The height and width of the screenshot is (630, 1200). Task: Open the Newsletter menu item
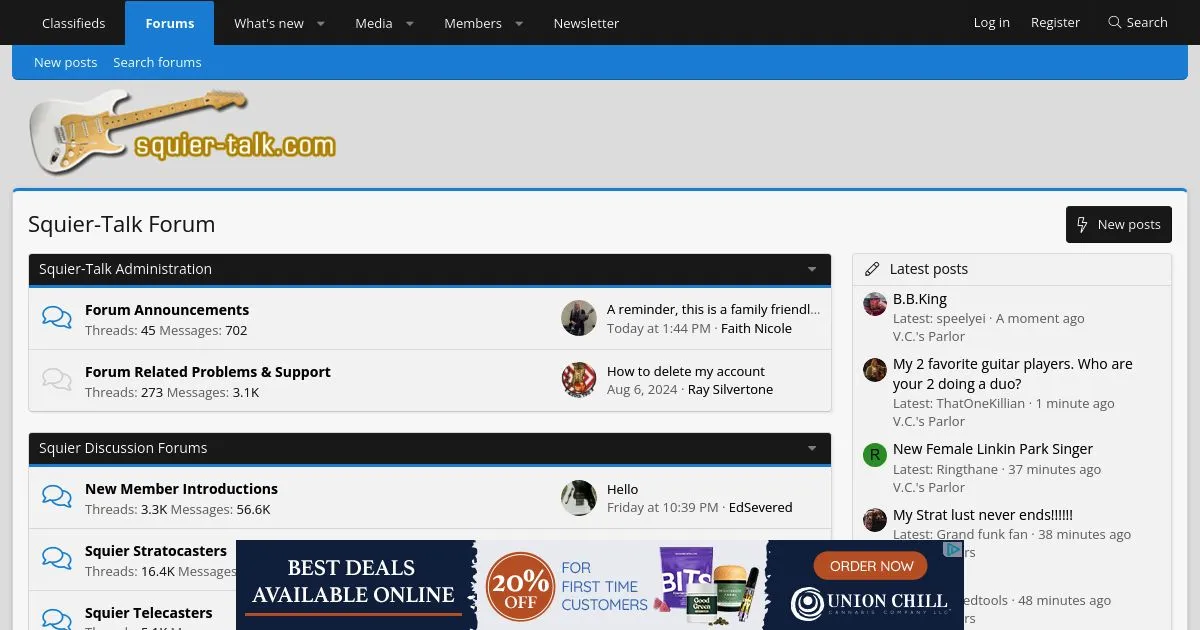tap(586, 23)
